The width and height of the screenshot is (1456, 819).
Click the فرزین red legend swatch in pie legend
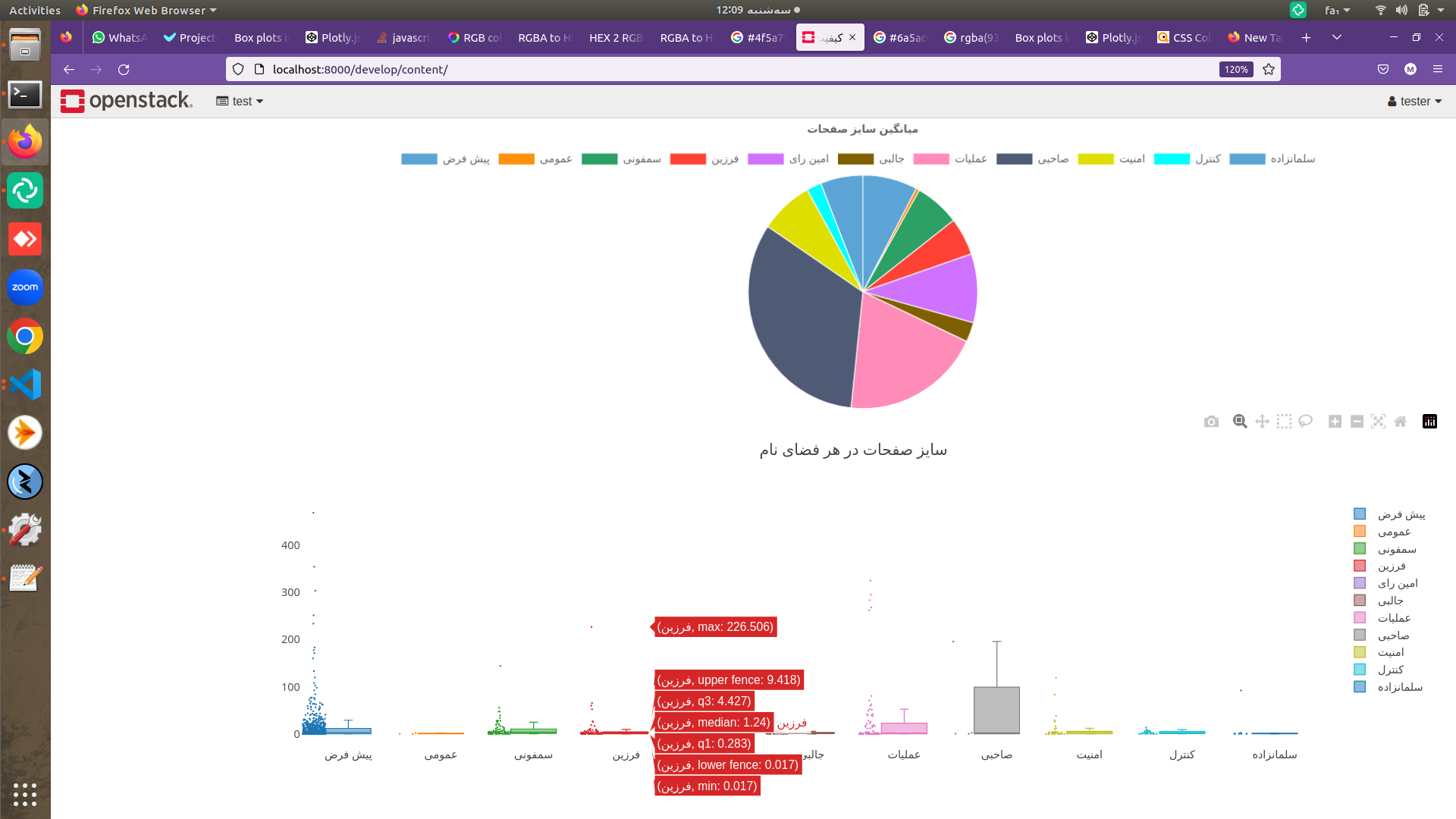pyautogui.click(x=688, y=158)
